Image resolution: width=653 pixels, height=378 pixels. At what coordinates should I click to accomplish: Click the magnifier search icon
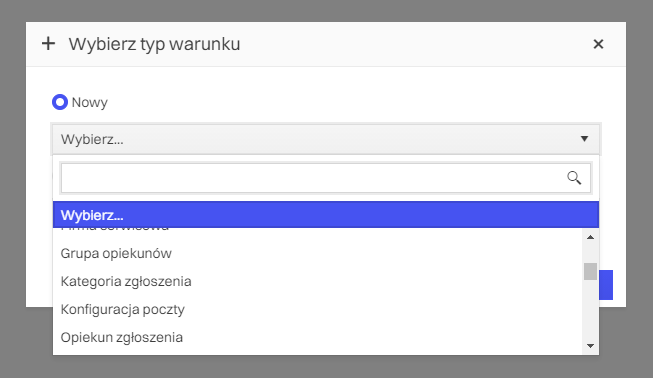coord(574,178)
